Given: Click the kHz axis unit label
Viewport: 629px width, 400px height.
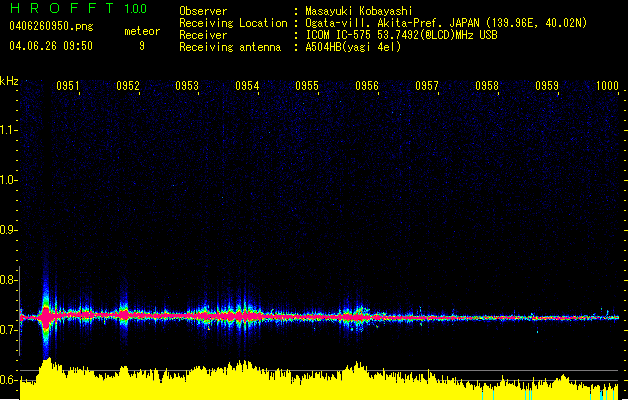Looking at the screenshot, I should coord(9,81).
